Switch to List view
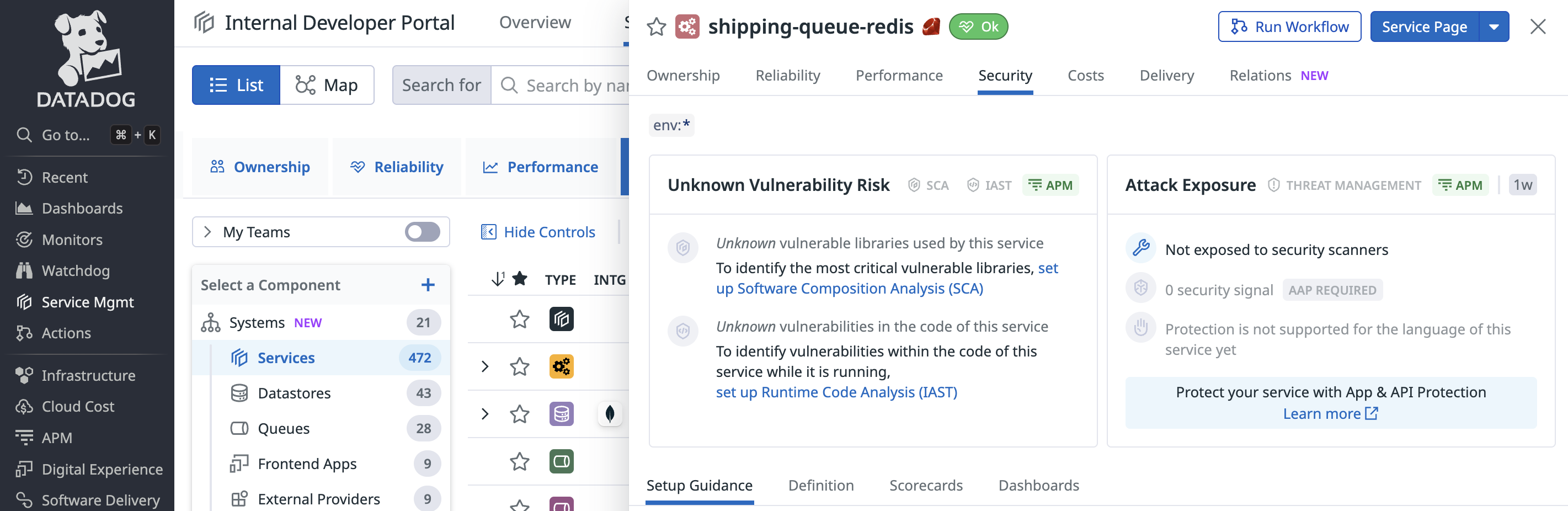The height and width of the screenshot is (511, 1568). tap(236, 86)
